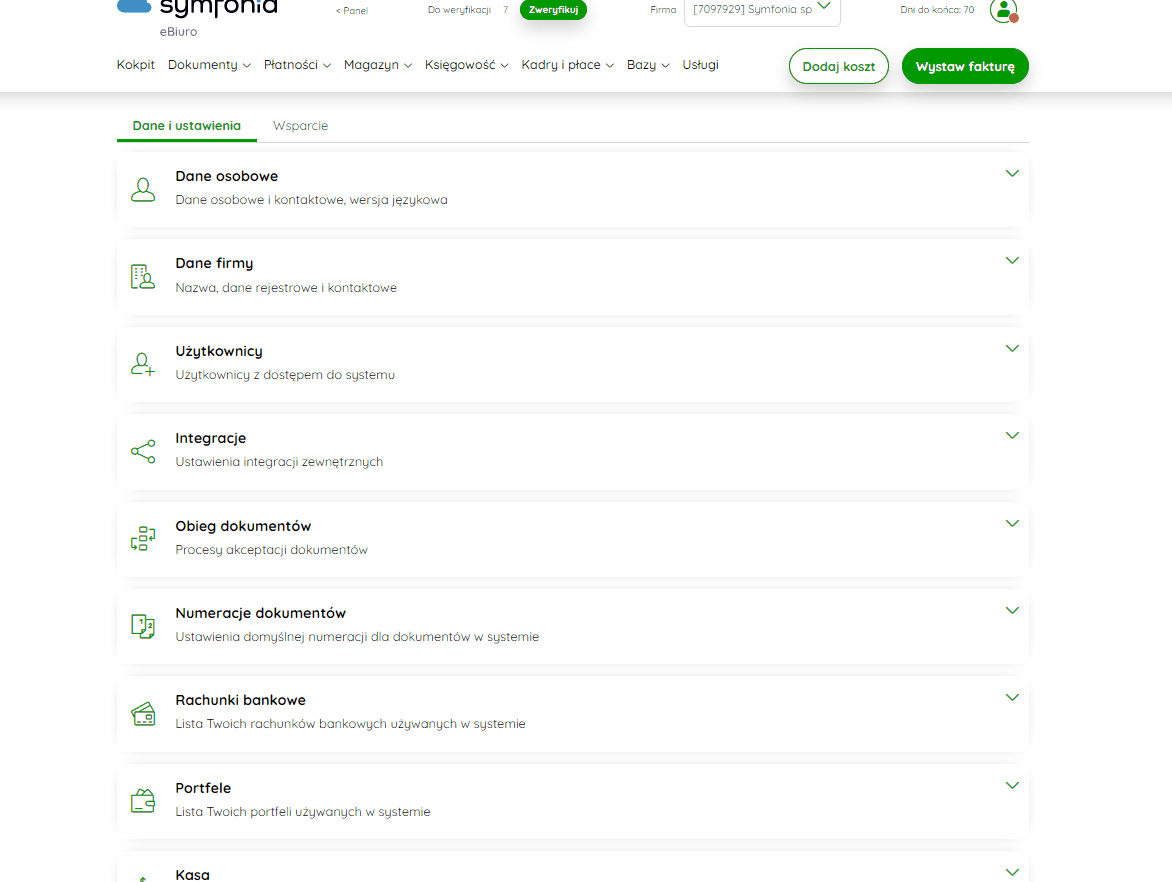Expand the Dane osobowe section chevron
Screen dimensions: 1172x882
(1012, 173)
